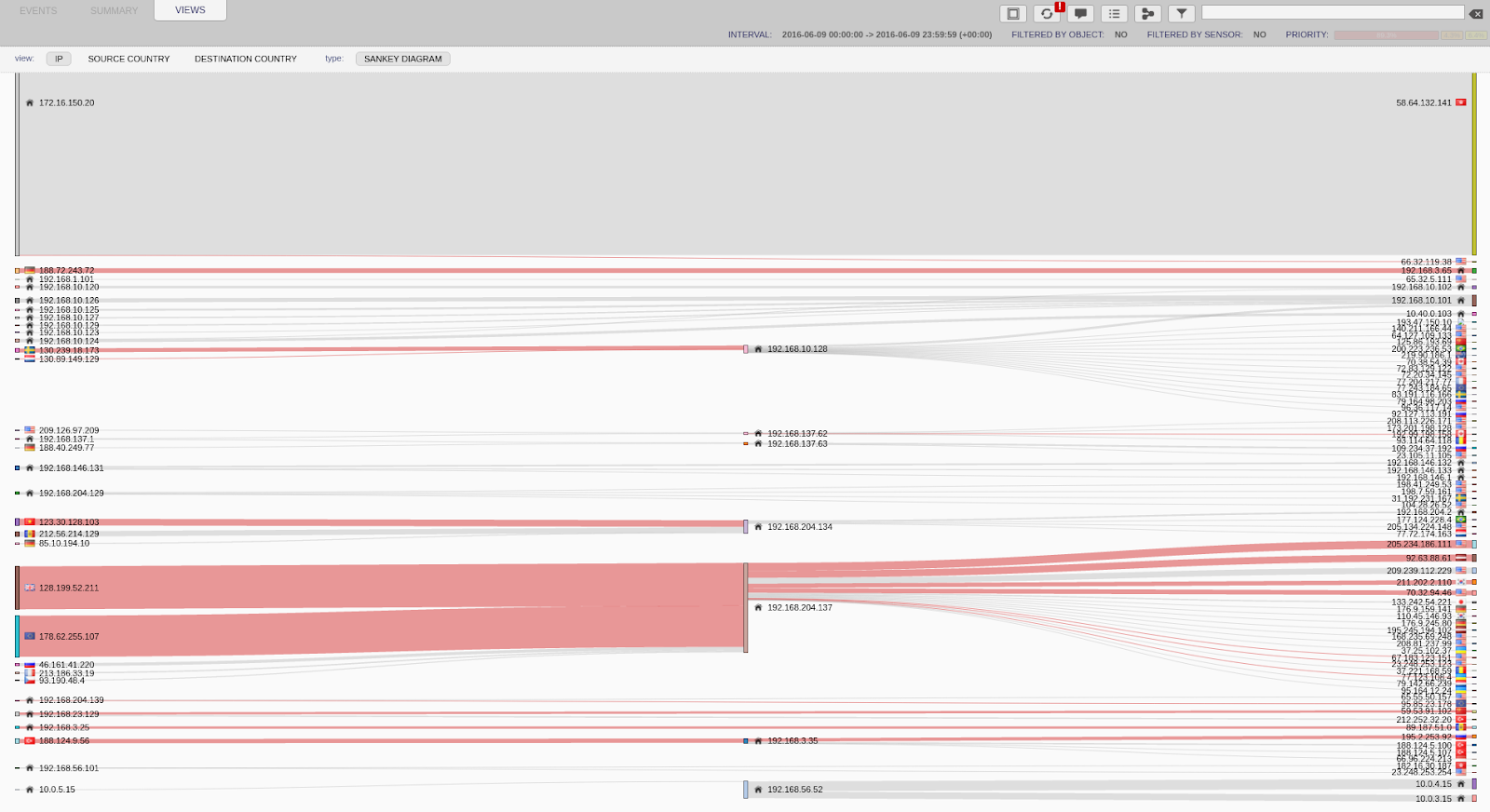Open the EVENTS tab
Viewport: 1490px width, 812px height.
tap(38, 10)
